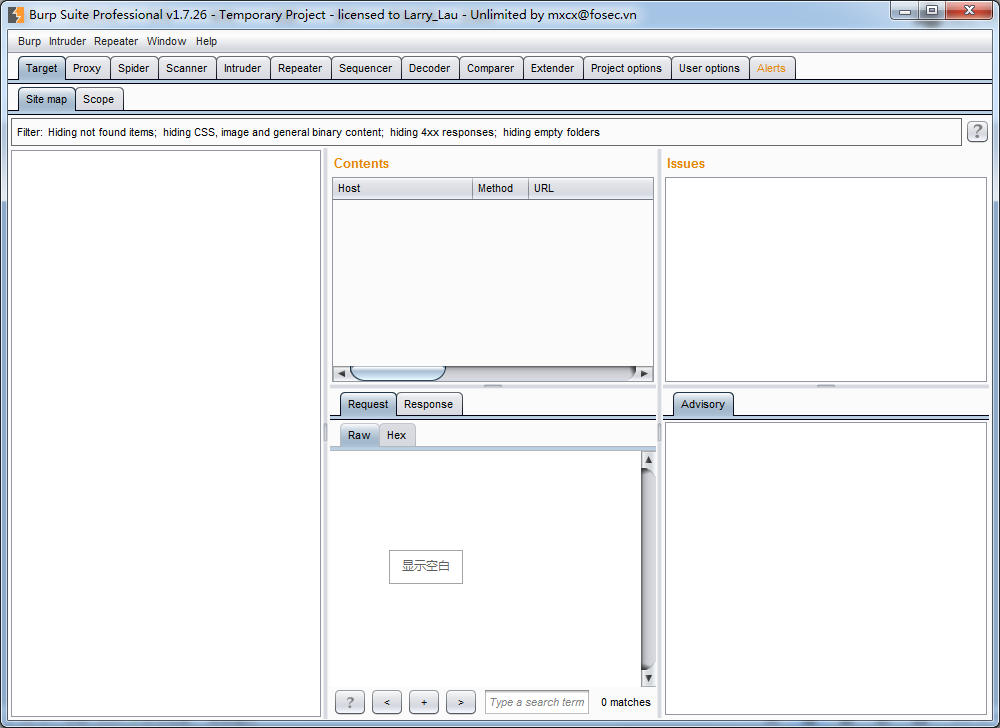Screen dimensions: 1000x728
Task: Close the Burp Suite window
Action: click(x=969, y=11)
